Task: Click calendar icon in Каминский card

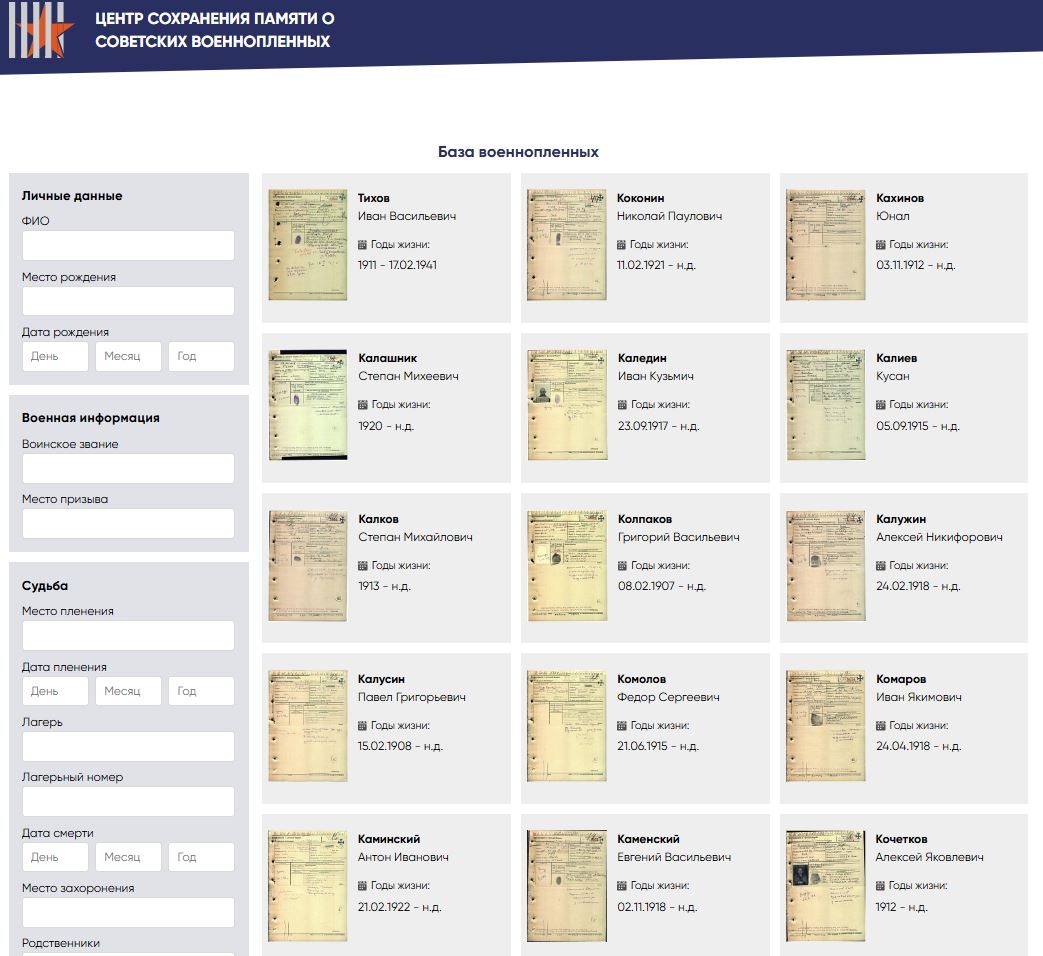Action: click(363, 886)
